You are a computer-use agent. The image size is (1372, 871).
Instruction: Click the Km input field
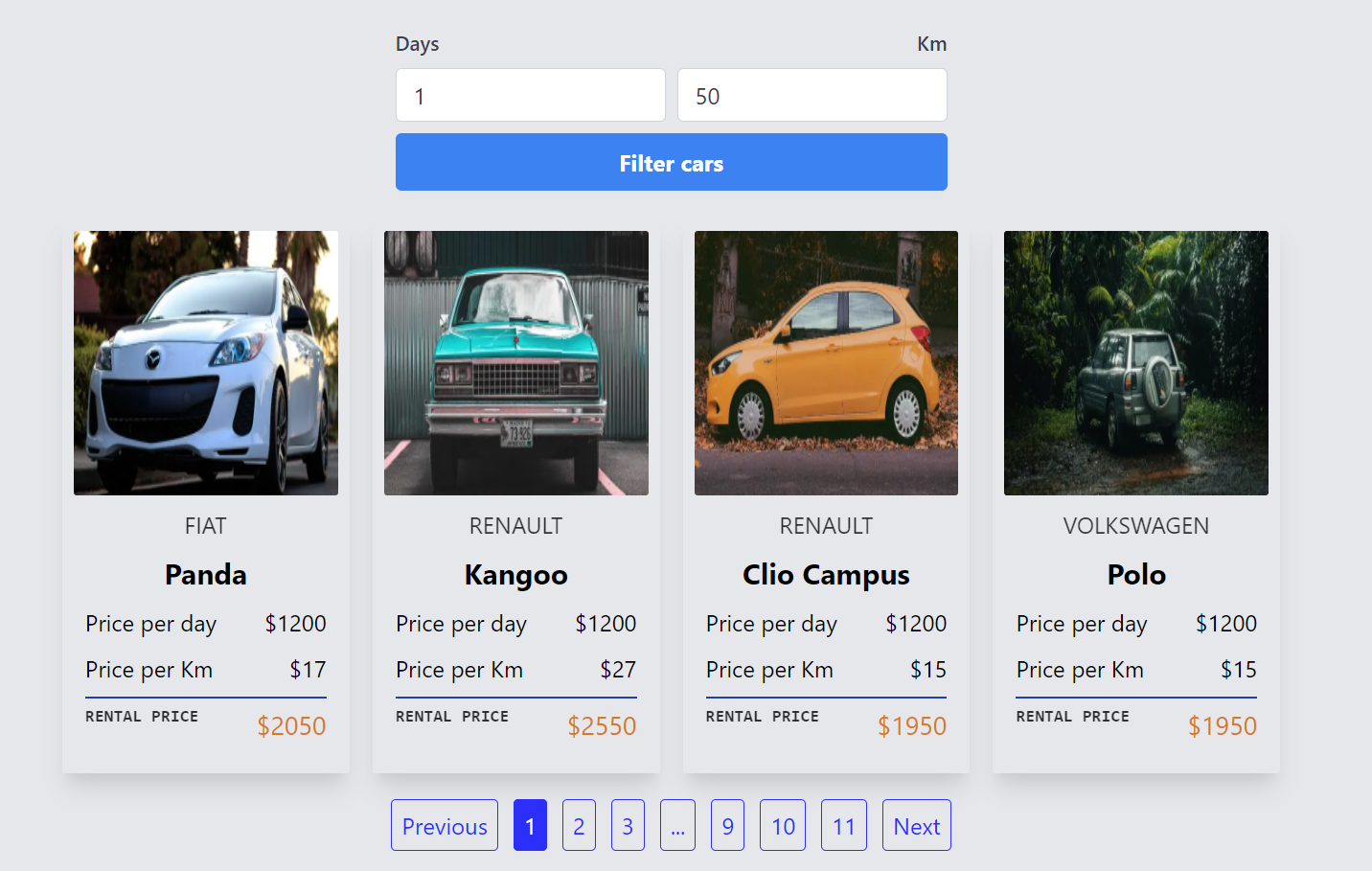812,94
